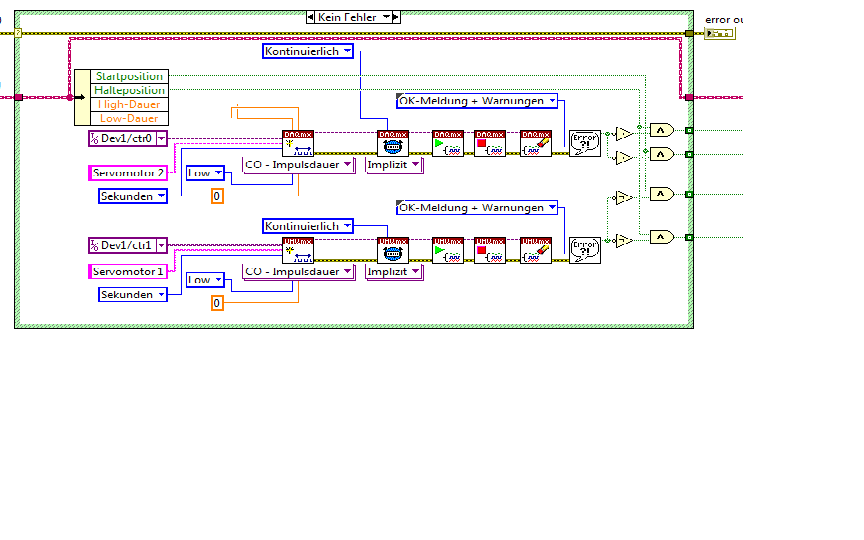Open the Dev1/ctr1 channel dropdown
The image size is (864, 540).
[x=161, y=245]
